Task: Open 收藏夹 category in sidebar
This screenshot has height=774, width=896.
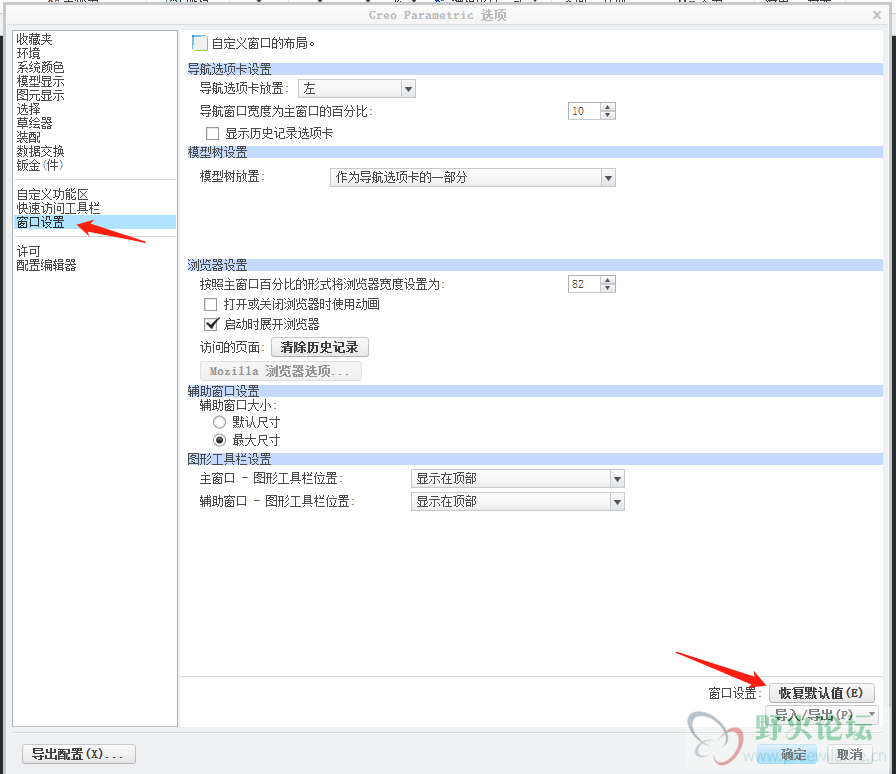Action: coord(34,39)
